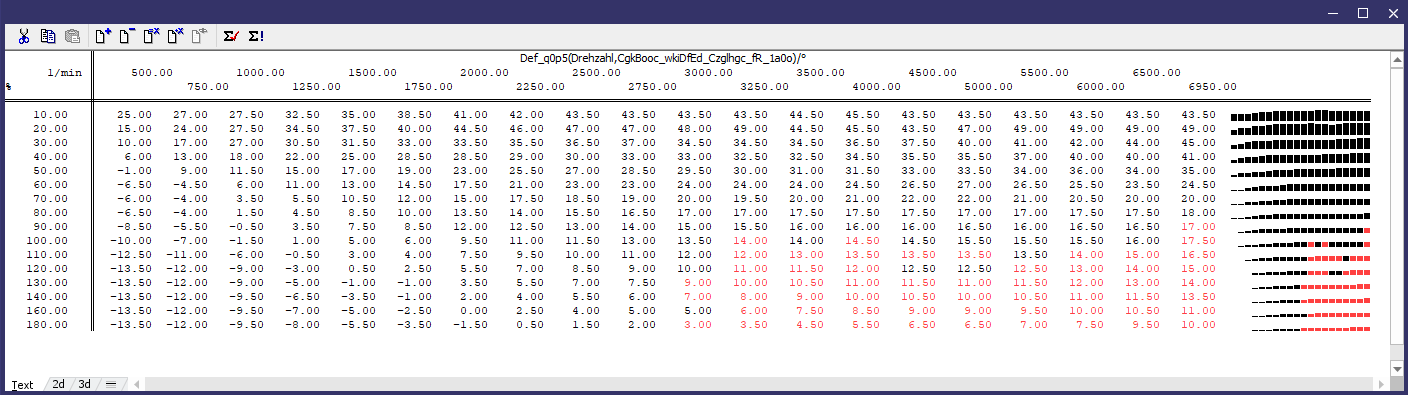The height and width of the screenshot is (395, 1408).
Task: Click the vertical scrollbar down arrow
Action: [x=1397, y=369]
